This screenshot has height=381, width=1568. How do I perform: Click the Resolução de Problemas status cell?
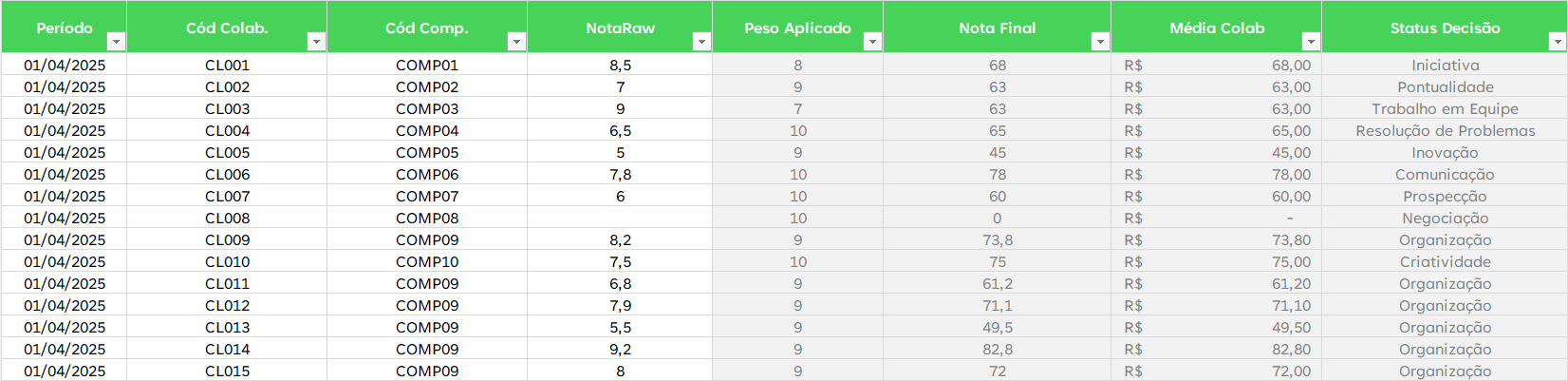1445,131
